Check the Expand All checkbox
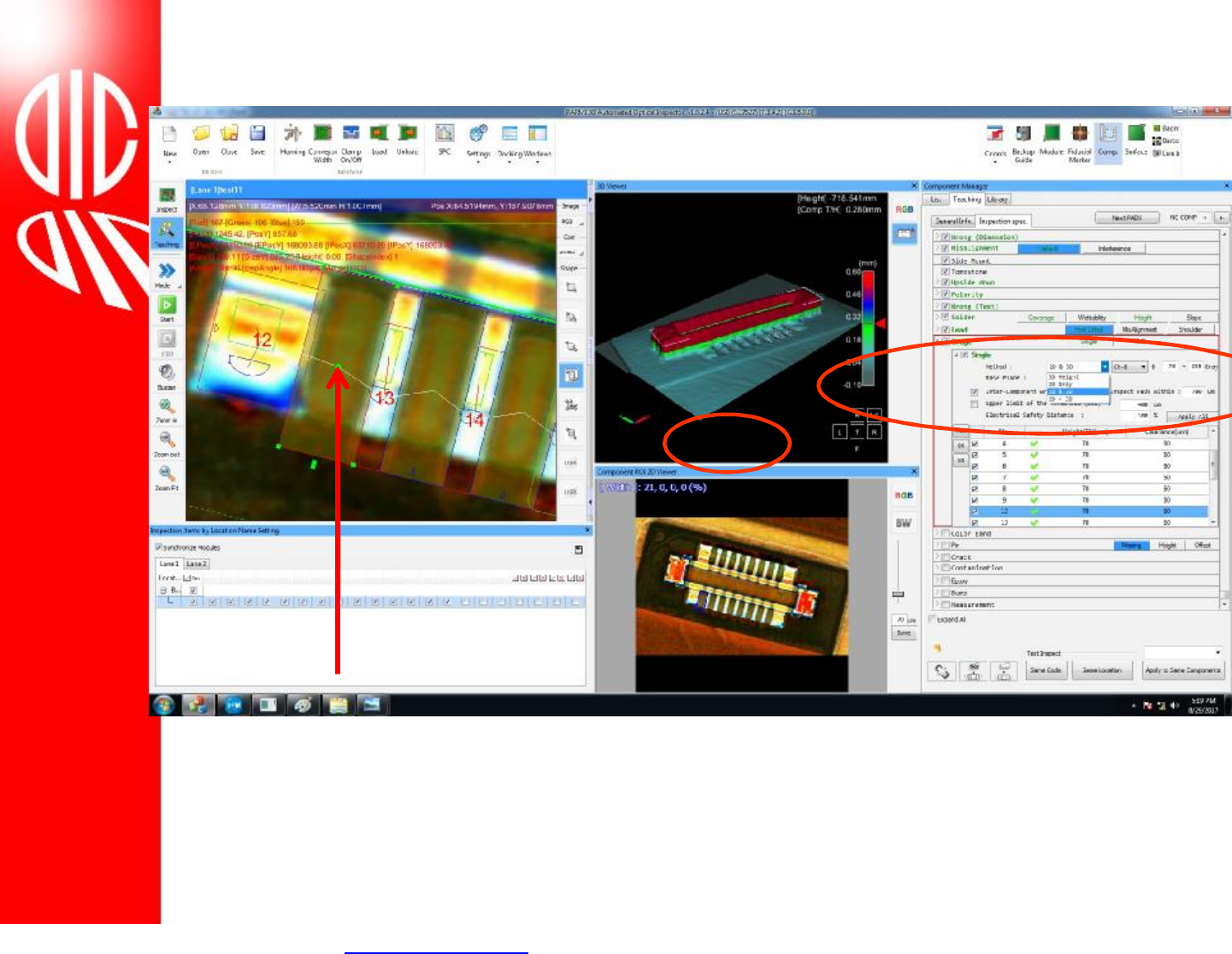The image size is (1232, 954). (x=933, y=620)
